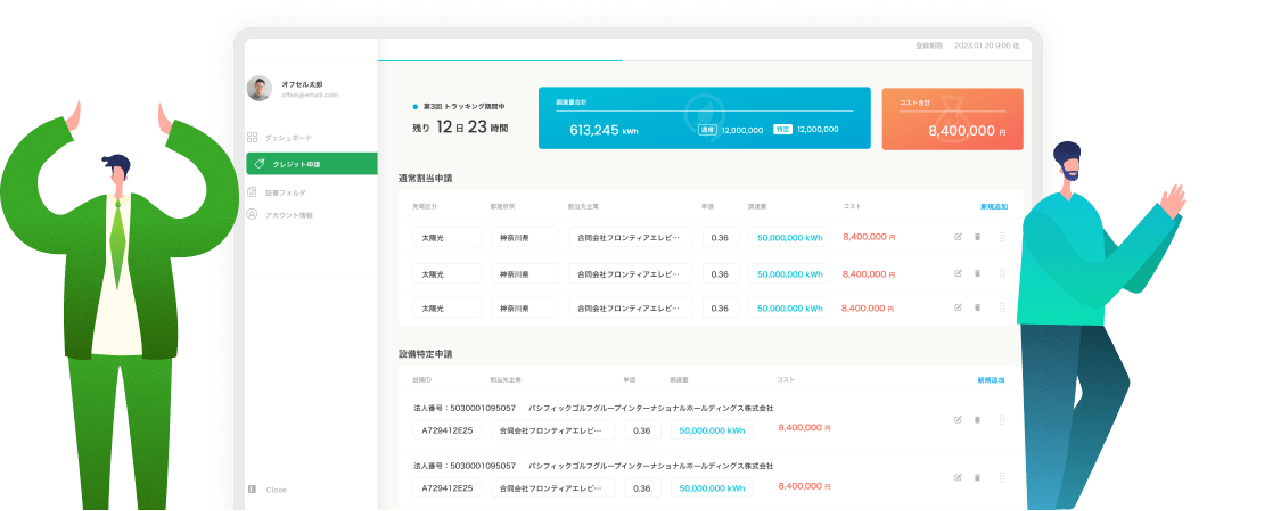Click the edit icon in the first 通常割当申請 row

coord(958,237)
